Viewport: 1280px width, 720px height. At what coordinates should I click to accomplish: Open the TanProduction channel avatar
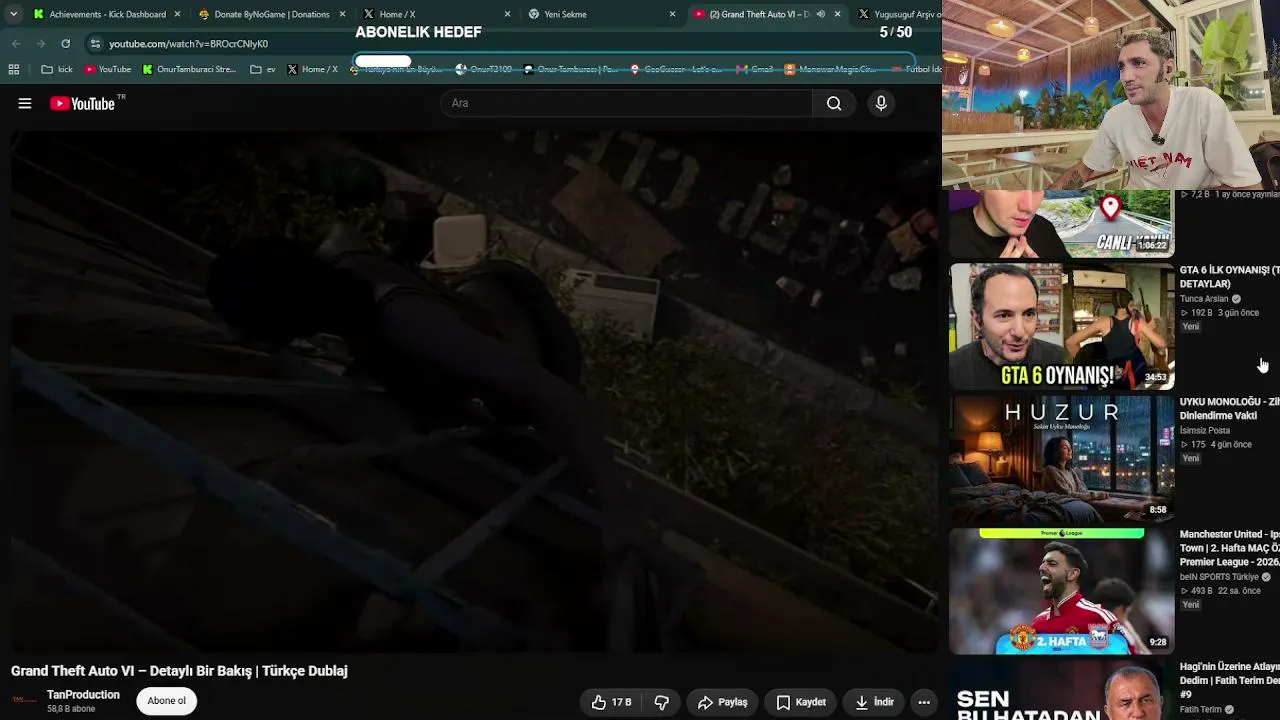tap(24, 700)
